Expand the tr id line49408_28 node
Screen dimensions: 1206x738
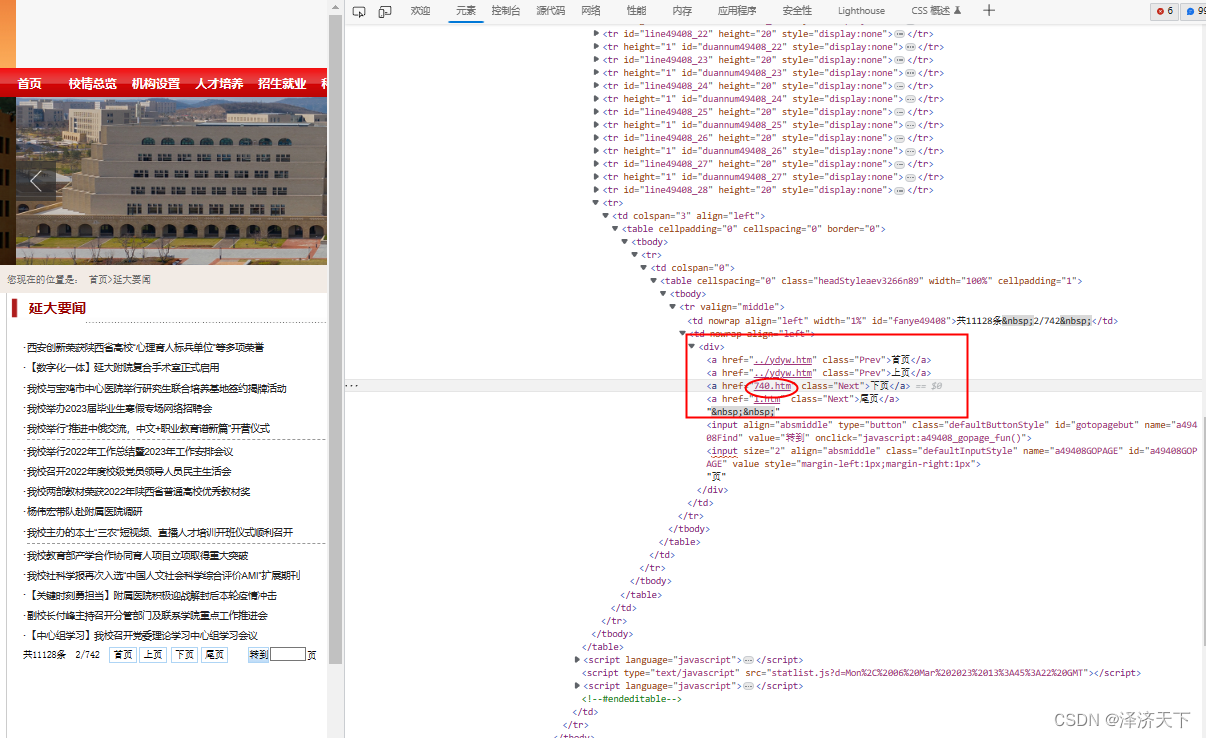click(x=597, y=190)
